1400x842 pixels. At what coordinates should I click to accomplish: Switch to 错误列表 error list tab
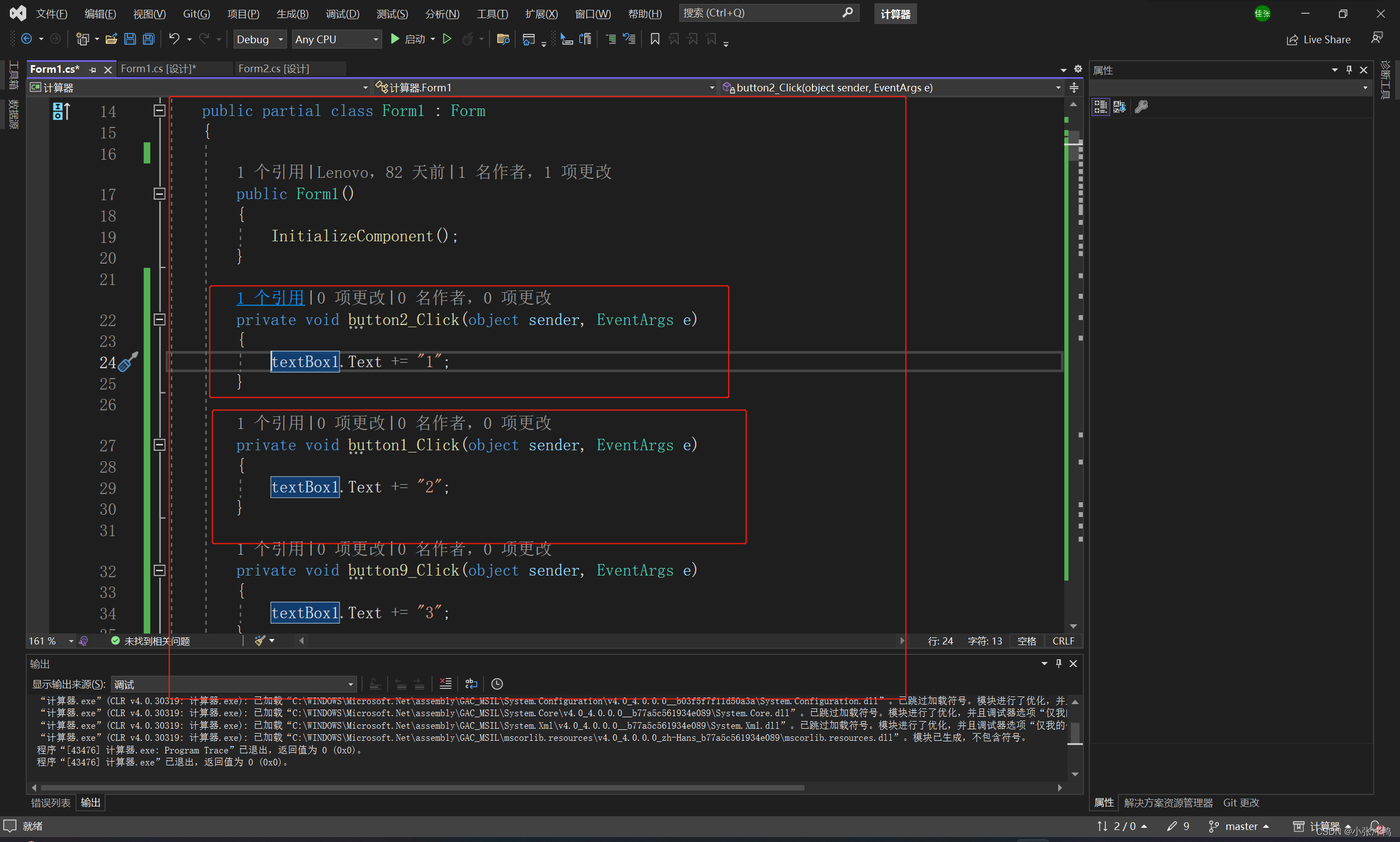(50, 802)
